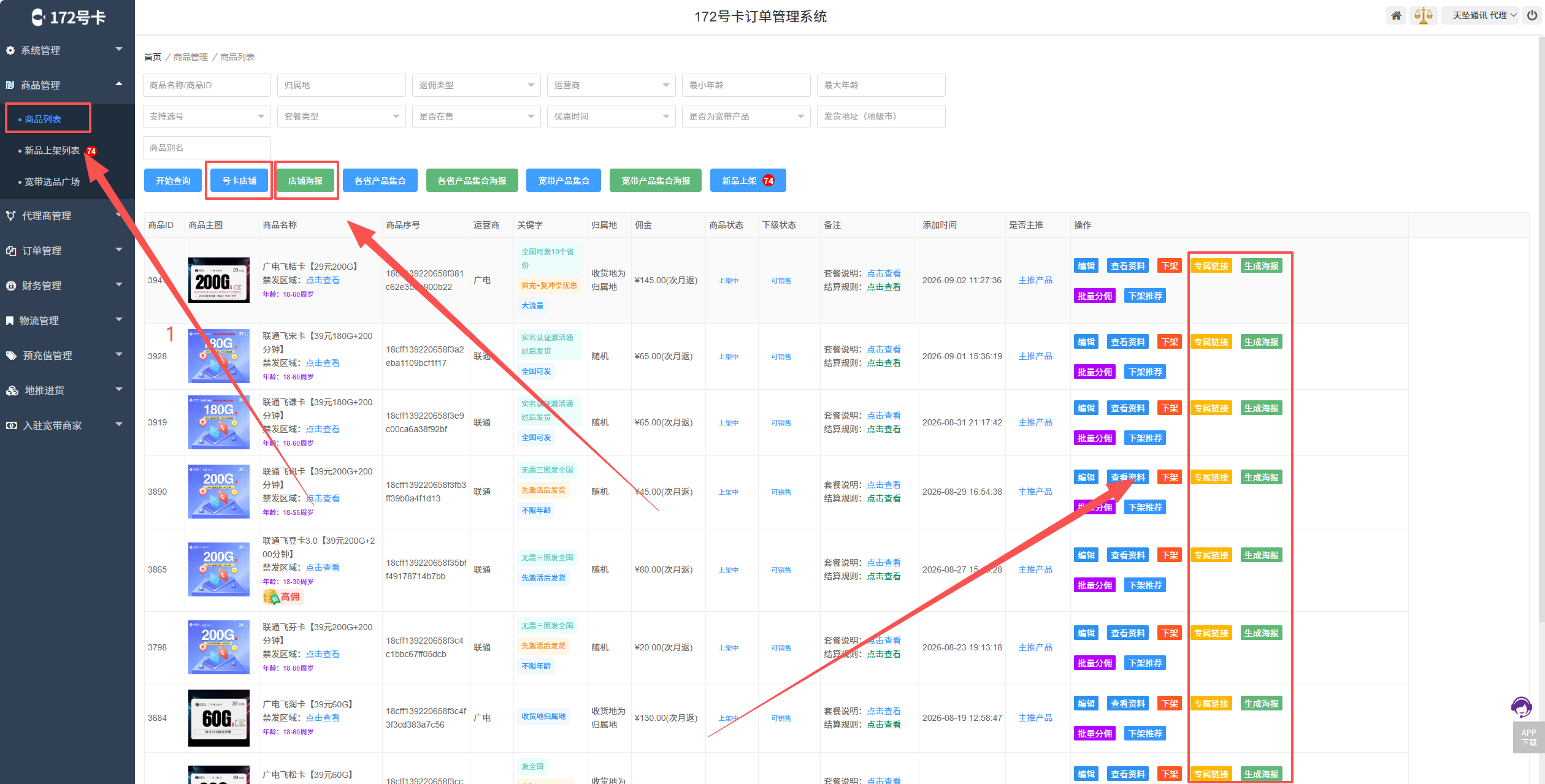This screenshot has height=784, width=1545.
Task: Click 生成海报 for product 3798
Action: pyautogui.click(x=1261, y=633)
